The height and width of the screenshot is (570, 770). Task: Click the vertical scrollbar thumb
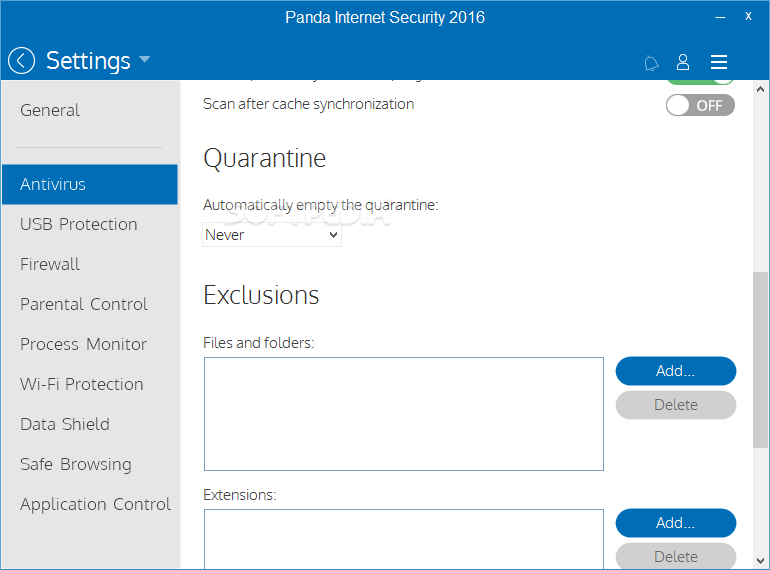point(760,359)
